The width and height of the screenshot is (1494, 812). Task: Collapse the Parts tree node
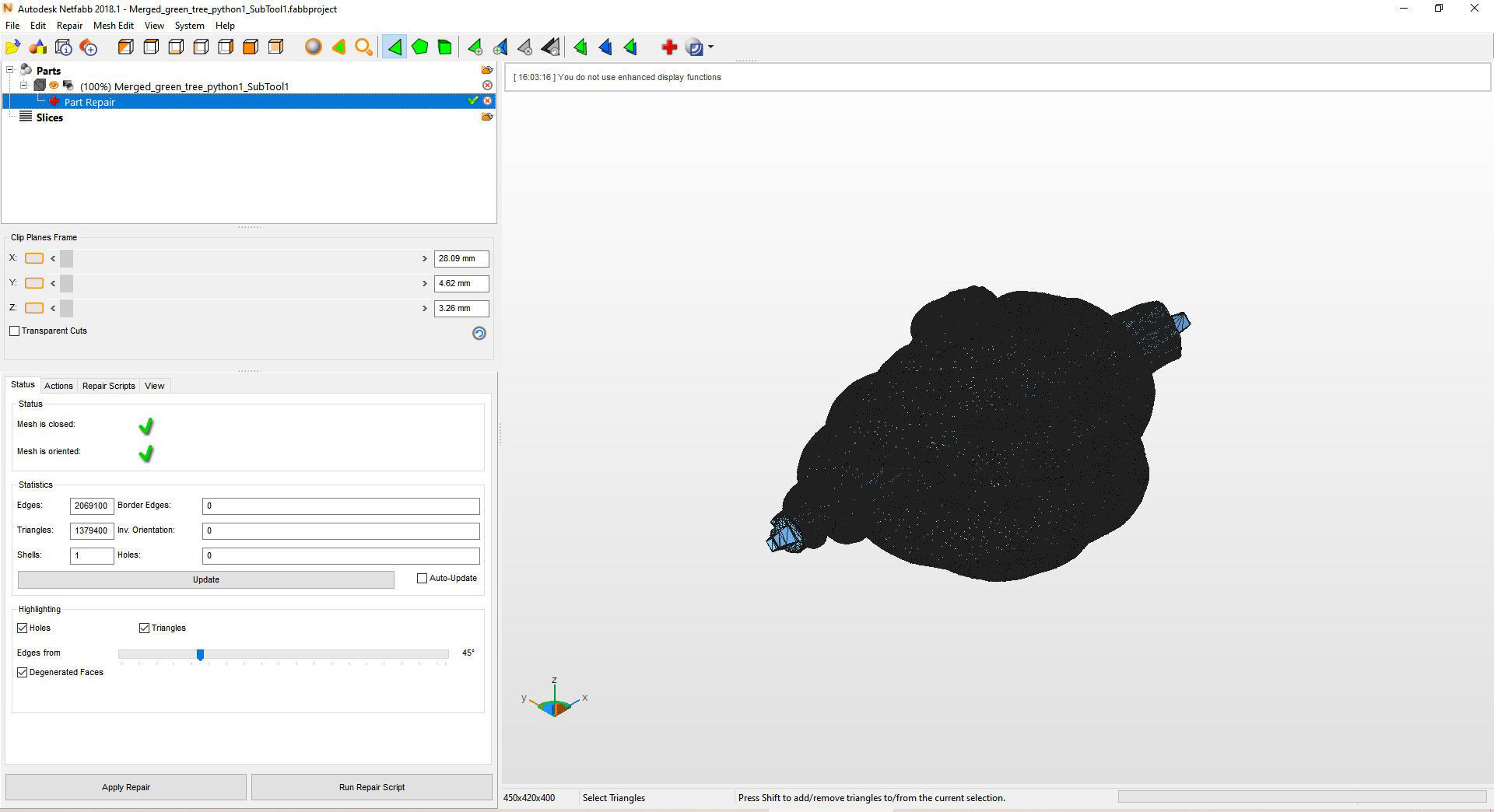pos(10,70)
